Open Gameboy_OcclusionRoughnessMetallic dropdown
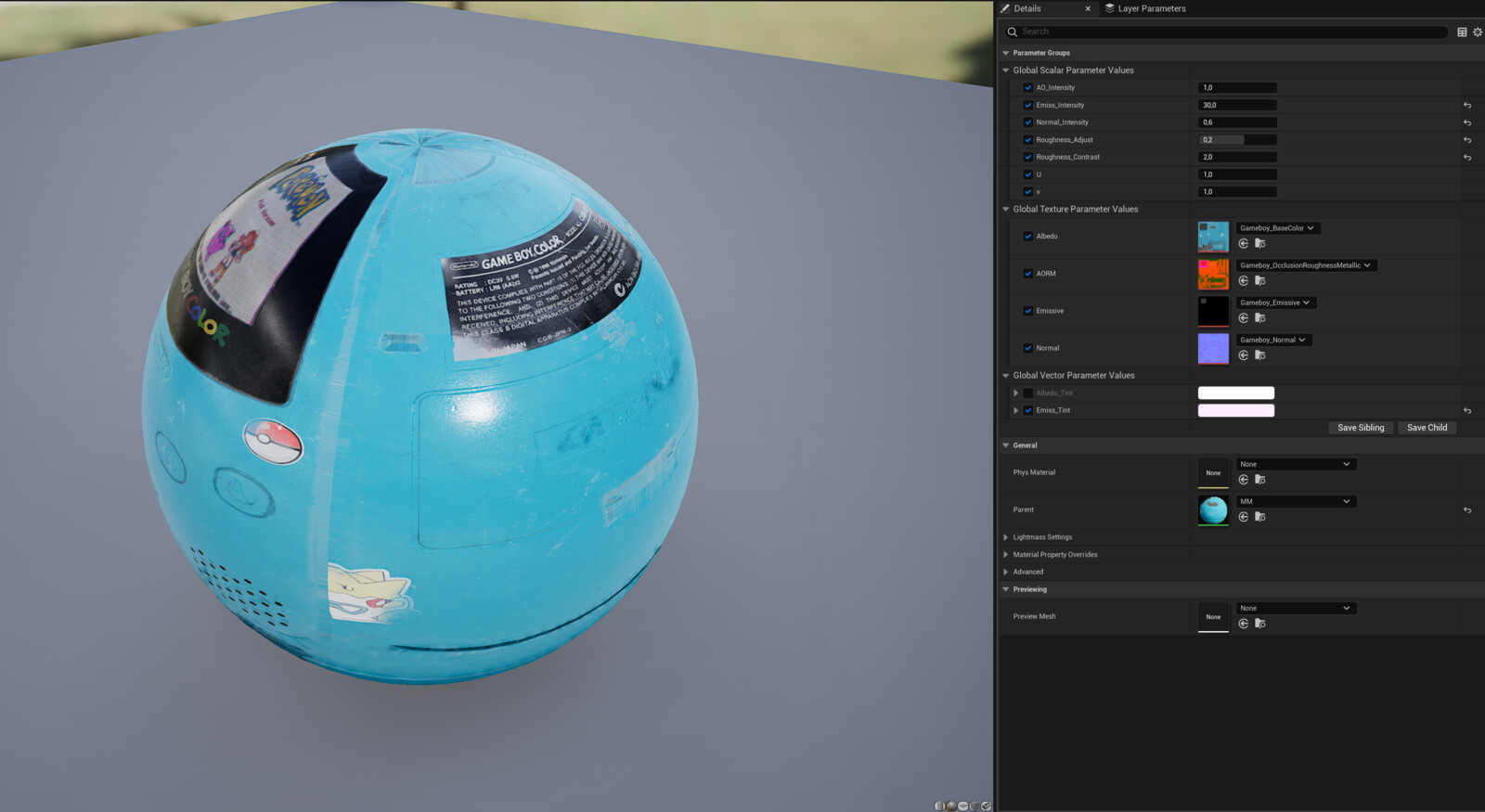This screenshot has width=1485, height=812. pos(1306,265)
